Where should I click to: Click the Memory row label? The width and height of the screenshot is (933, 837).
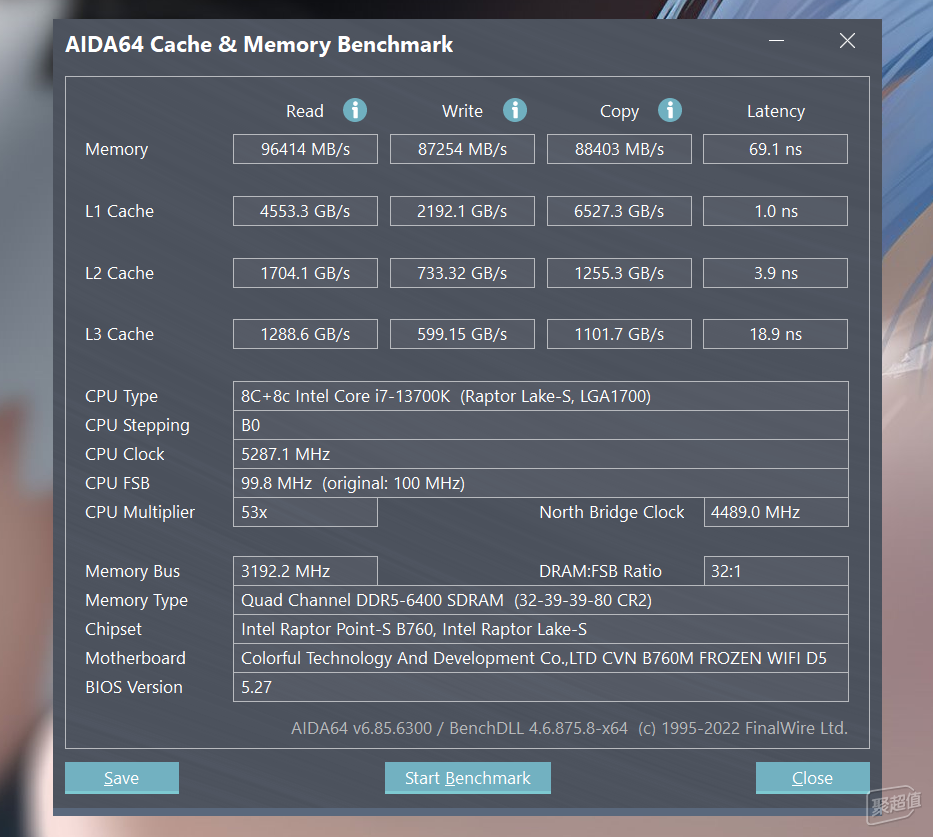[x=117, y=149]
